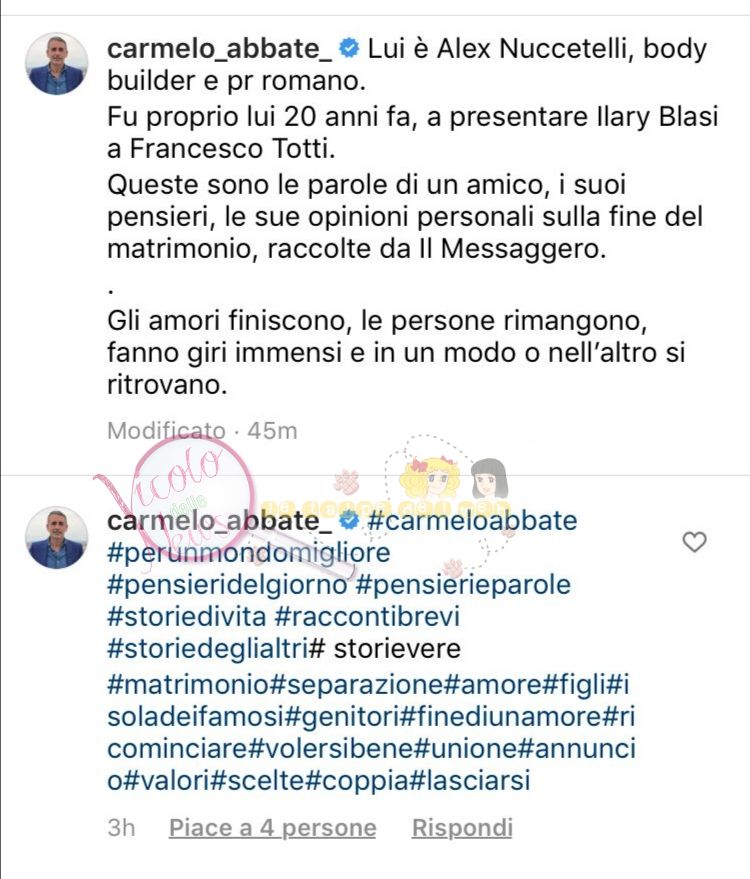750x879 pixels.
Task: Open the #pensierieparole hashtag
Action: [463, 585]
